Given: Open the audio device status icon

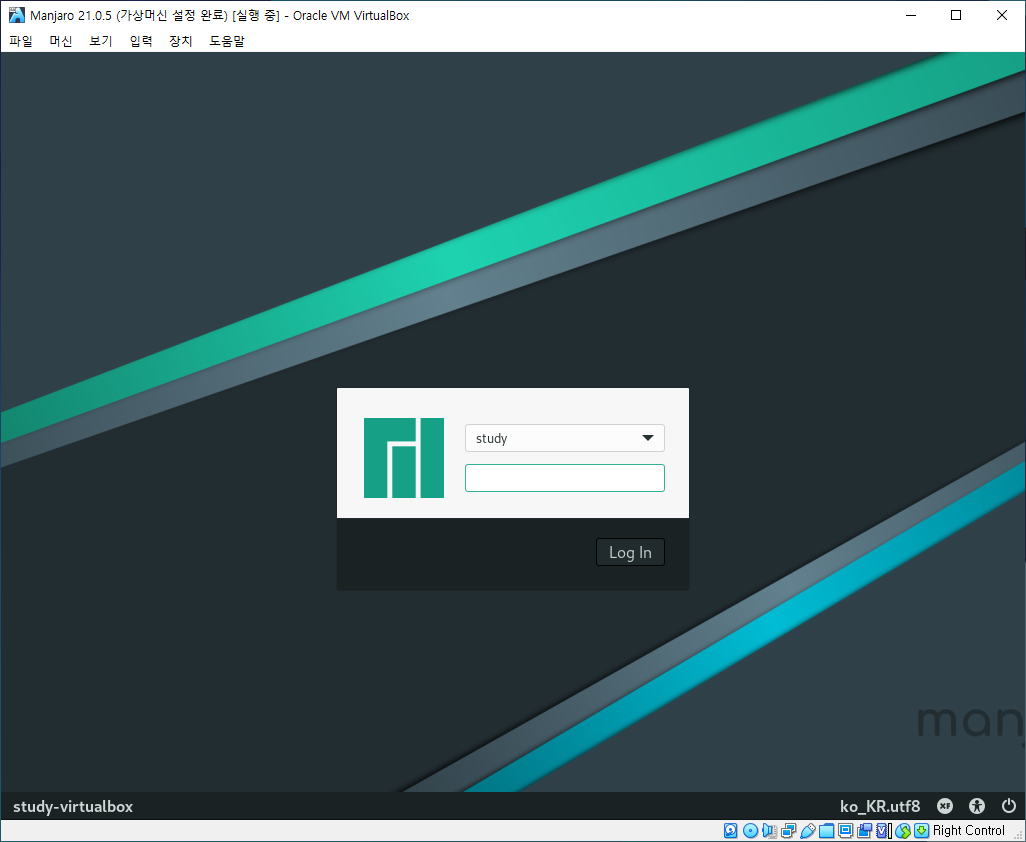Looking at the screenshot, I should tap(770, 831).
